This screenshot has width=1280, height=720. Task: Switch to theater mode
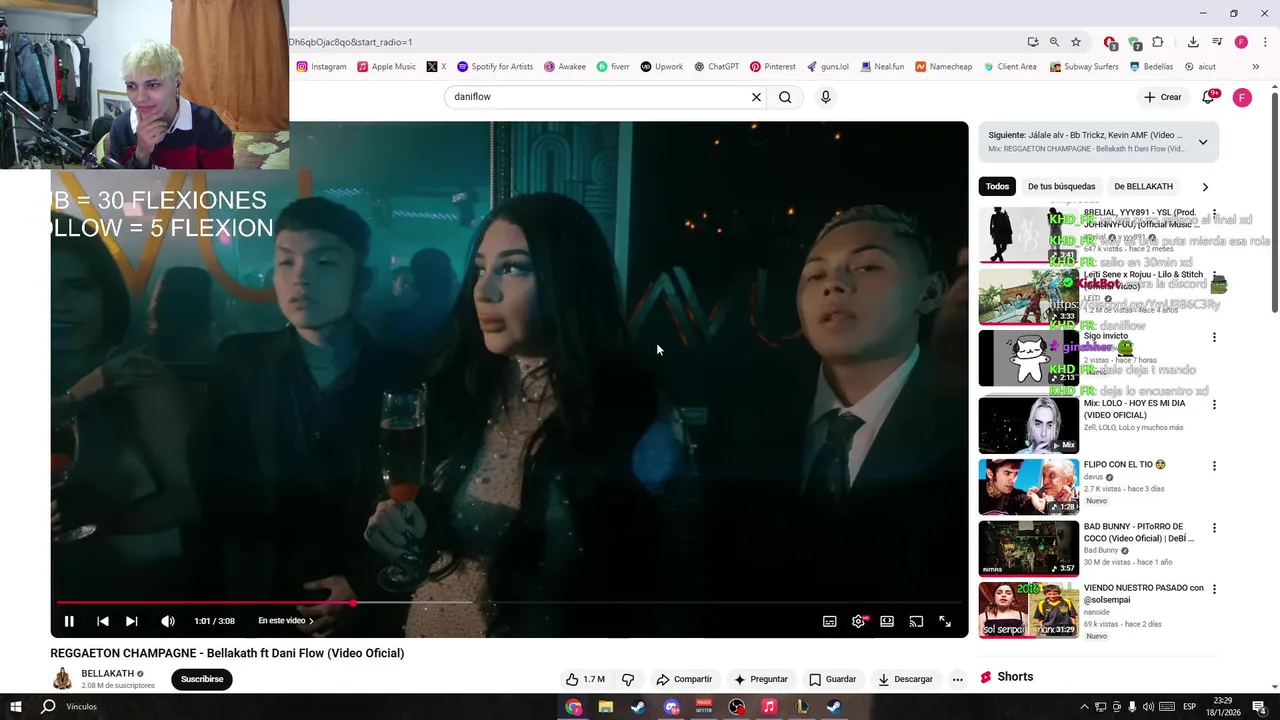(887, 621)
